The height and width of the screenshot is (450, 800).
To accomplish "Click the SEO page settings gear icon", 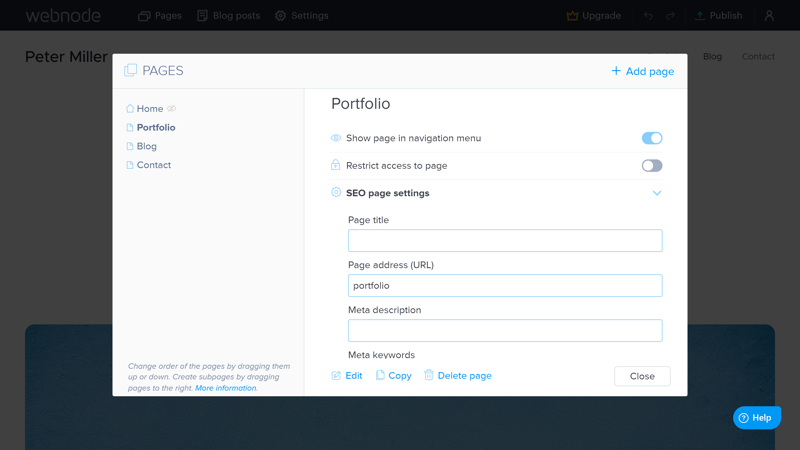I will (x=336, y=192).
